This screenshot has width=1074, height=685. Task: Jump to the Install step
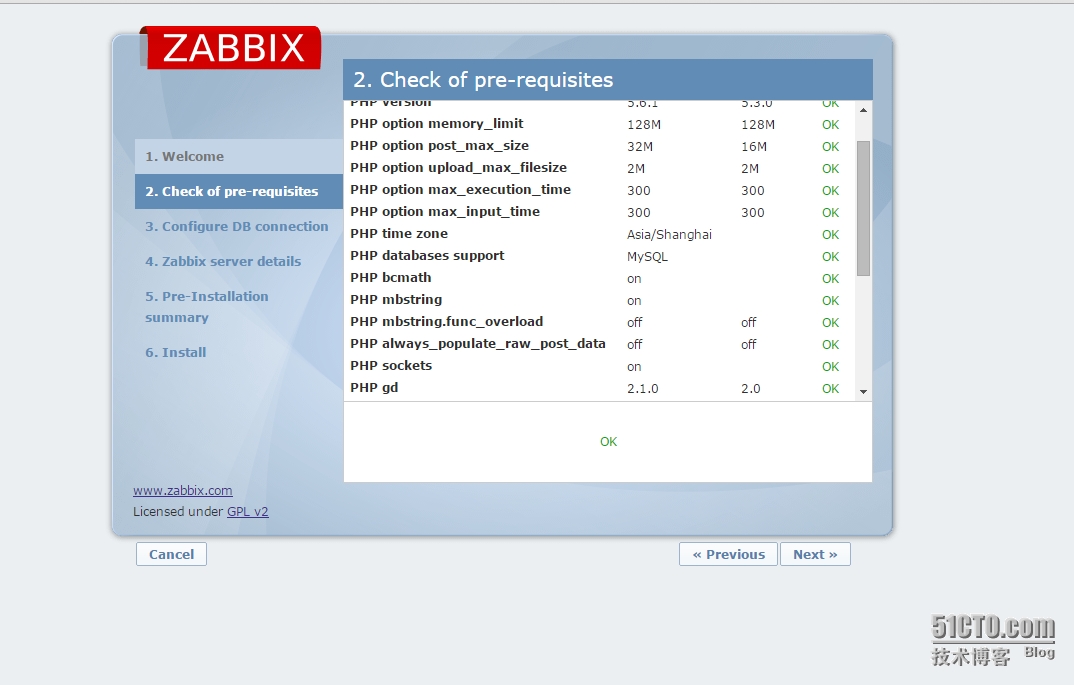[175, 352]
